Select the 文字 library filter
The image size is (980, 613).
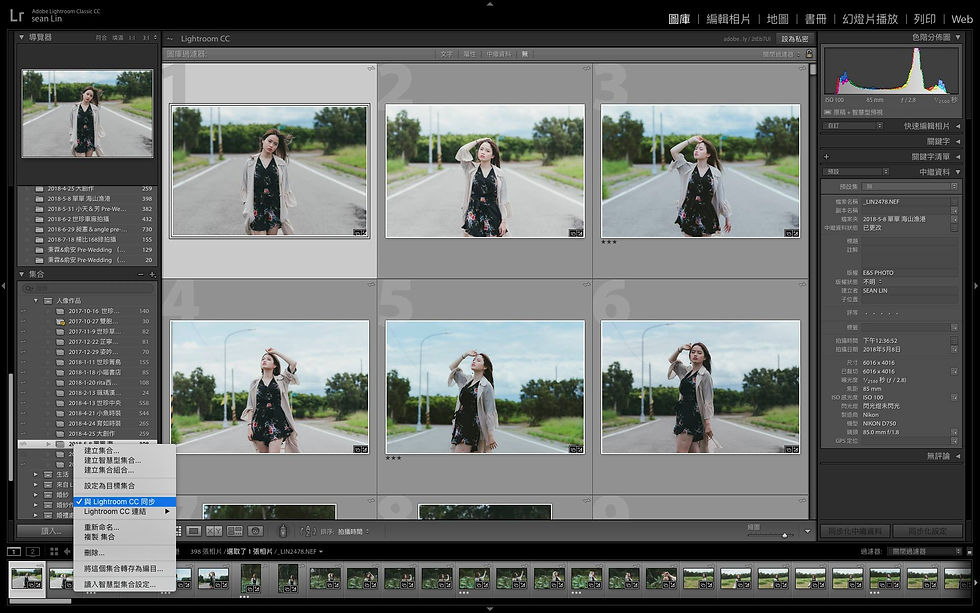(x=446, y=54)
